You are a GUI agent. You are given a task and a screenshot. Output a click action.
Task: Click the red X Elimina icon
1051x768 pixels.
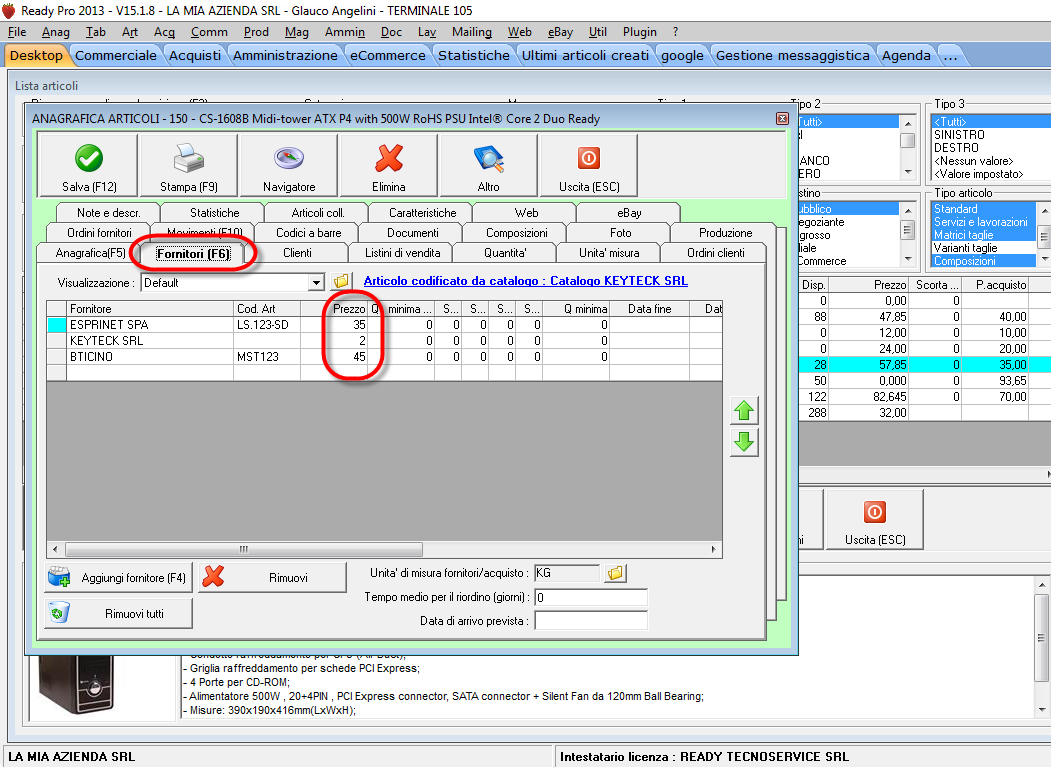[x=389, y=159]
